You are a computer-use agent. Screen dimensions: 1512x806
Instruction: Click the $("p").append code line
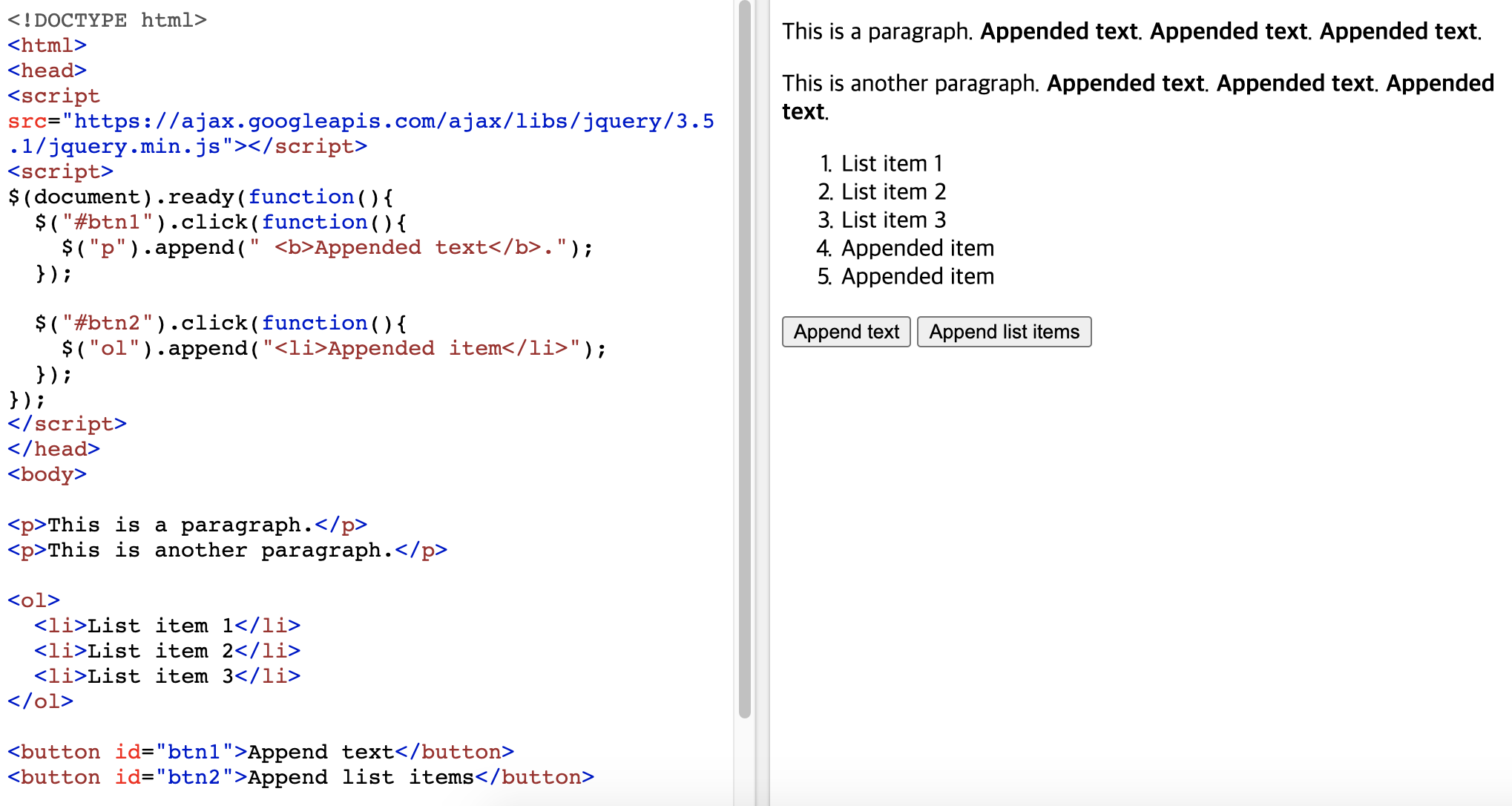[326, 247]
